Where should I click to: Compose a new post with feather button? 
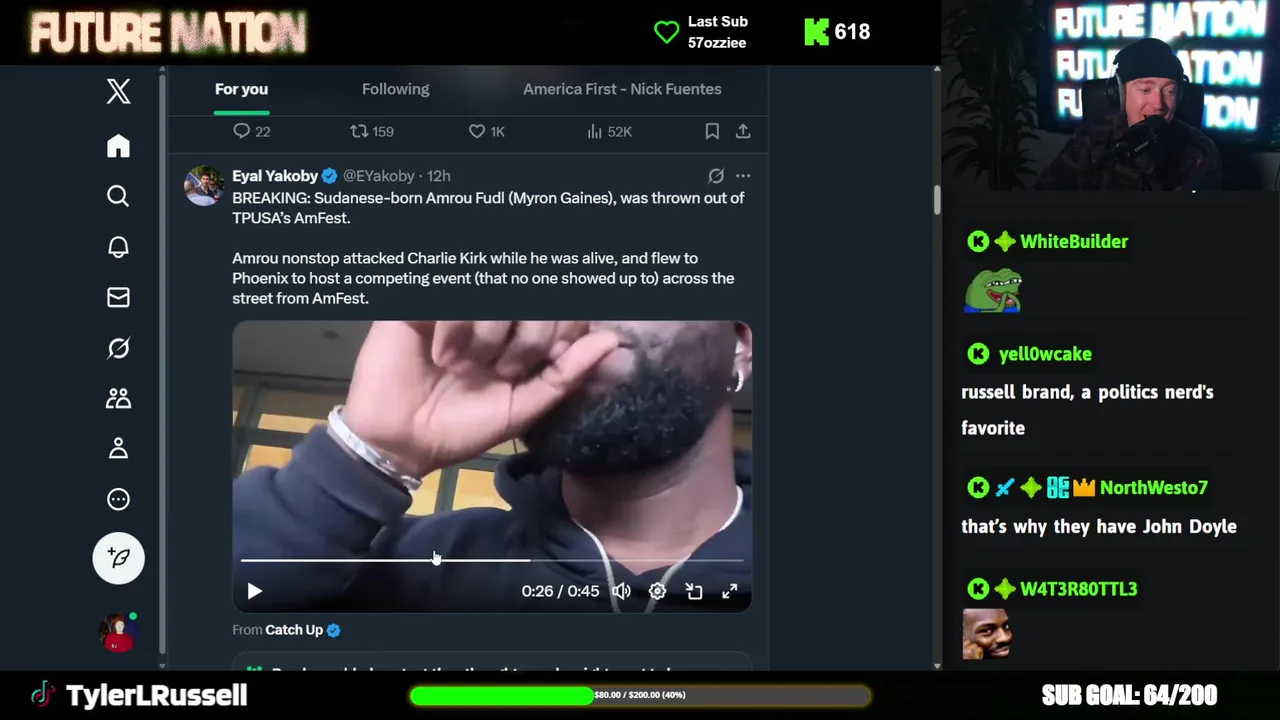118,557
